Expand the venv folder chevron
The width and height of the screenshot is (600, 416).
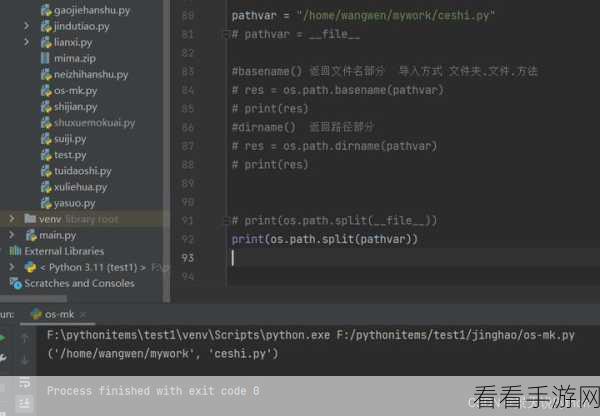[x=12, y=219]
